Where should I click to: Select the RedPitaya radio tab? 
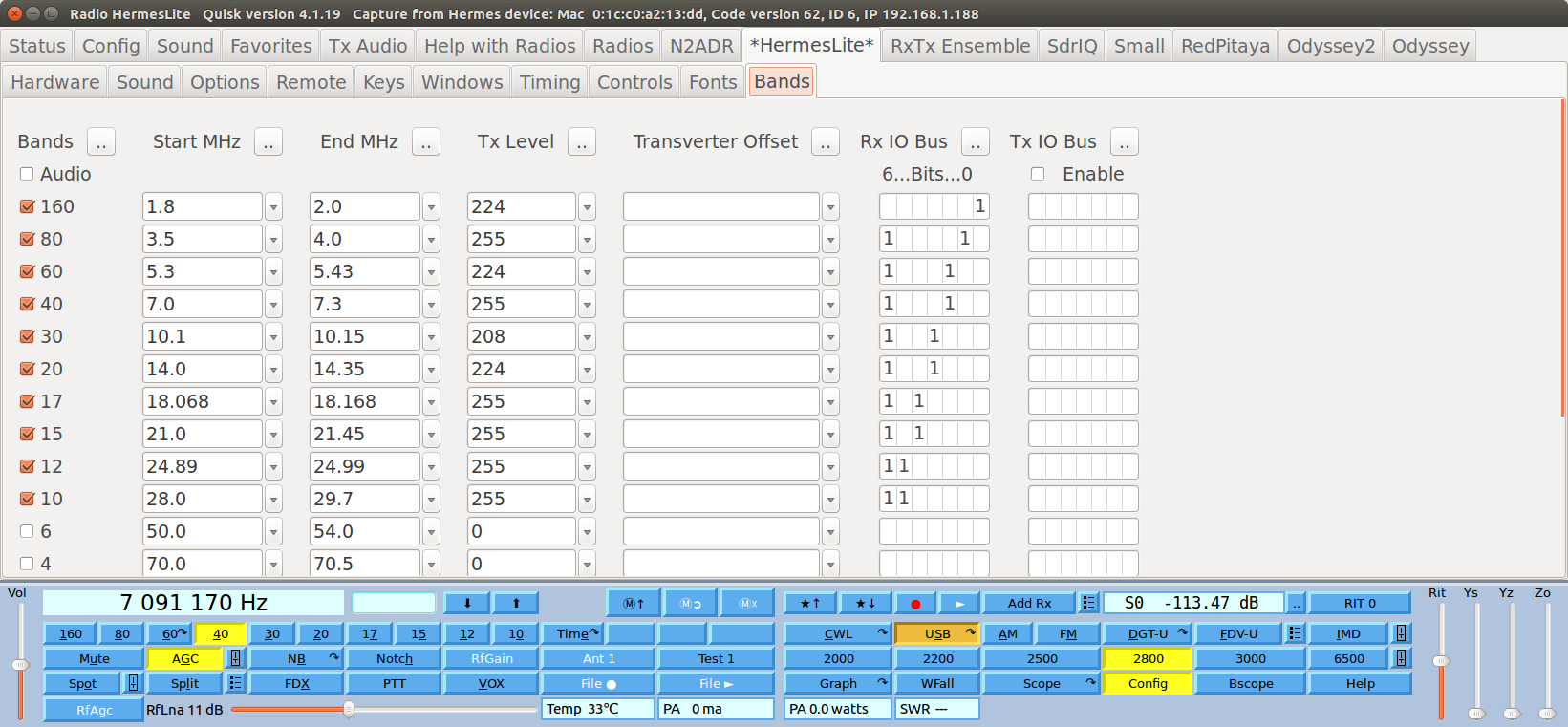pos(1225,46)
